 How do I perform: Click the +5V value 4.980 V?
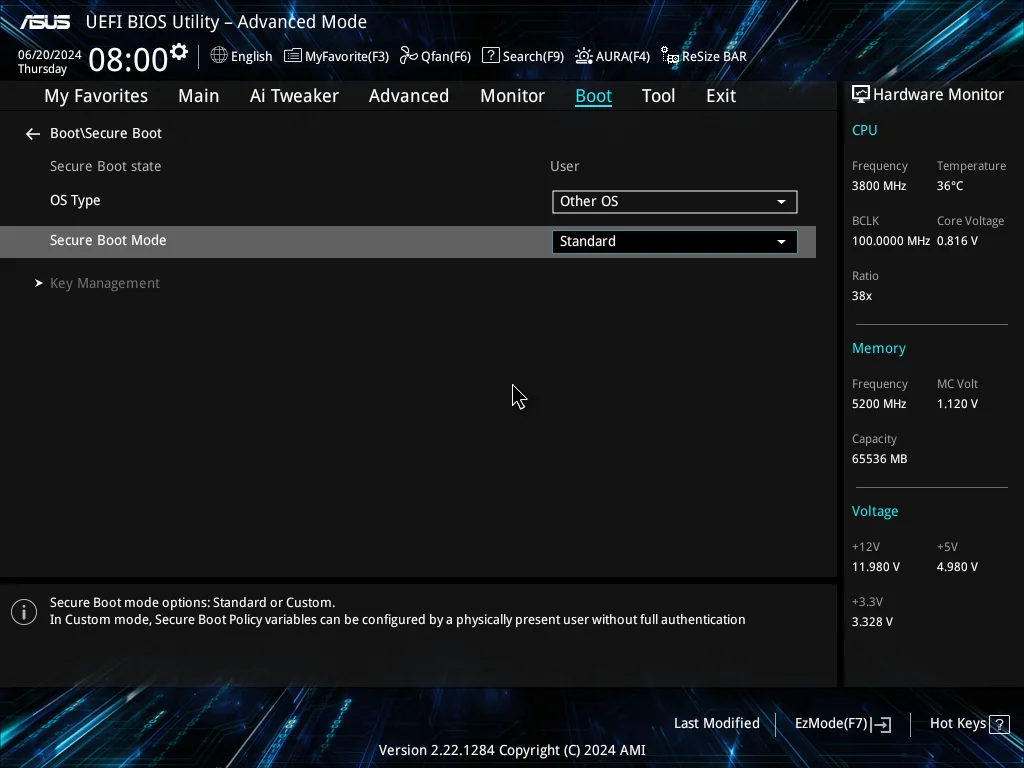tap(957, 567)
